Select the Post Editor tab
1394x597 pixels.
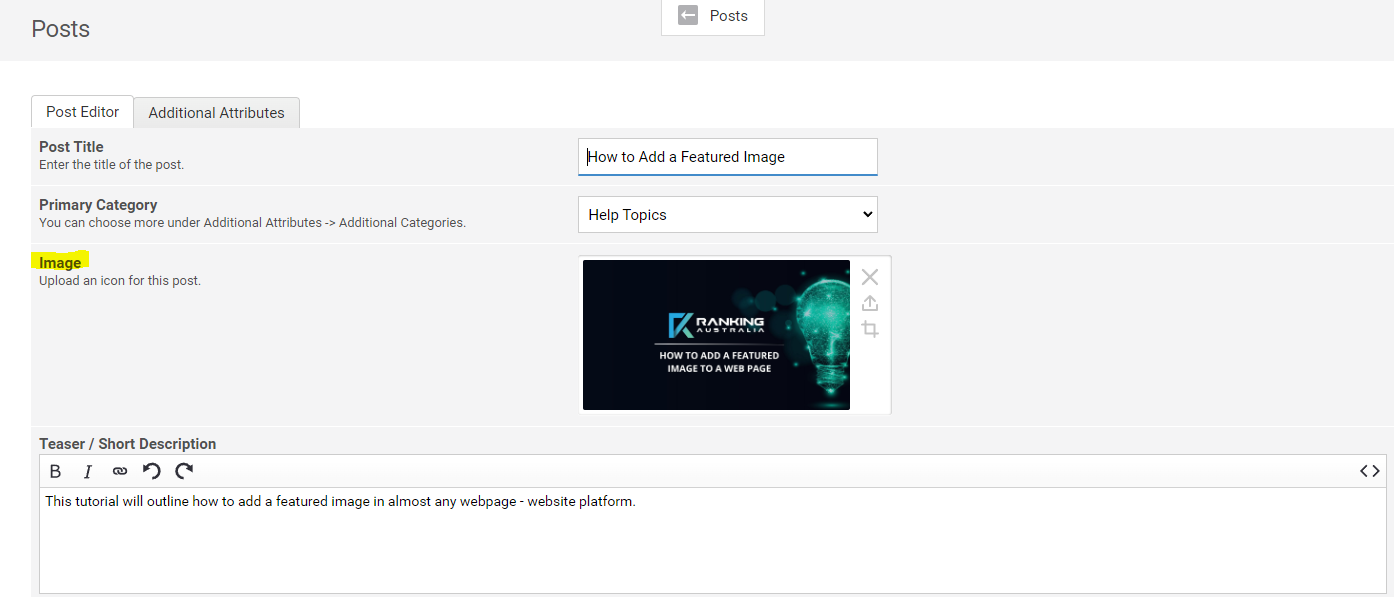point(82,112)
